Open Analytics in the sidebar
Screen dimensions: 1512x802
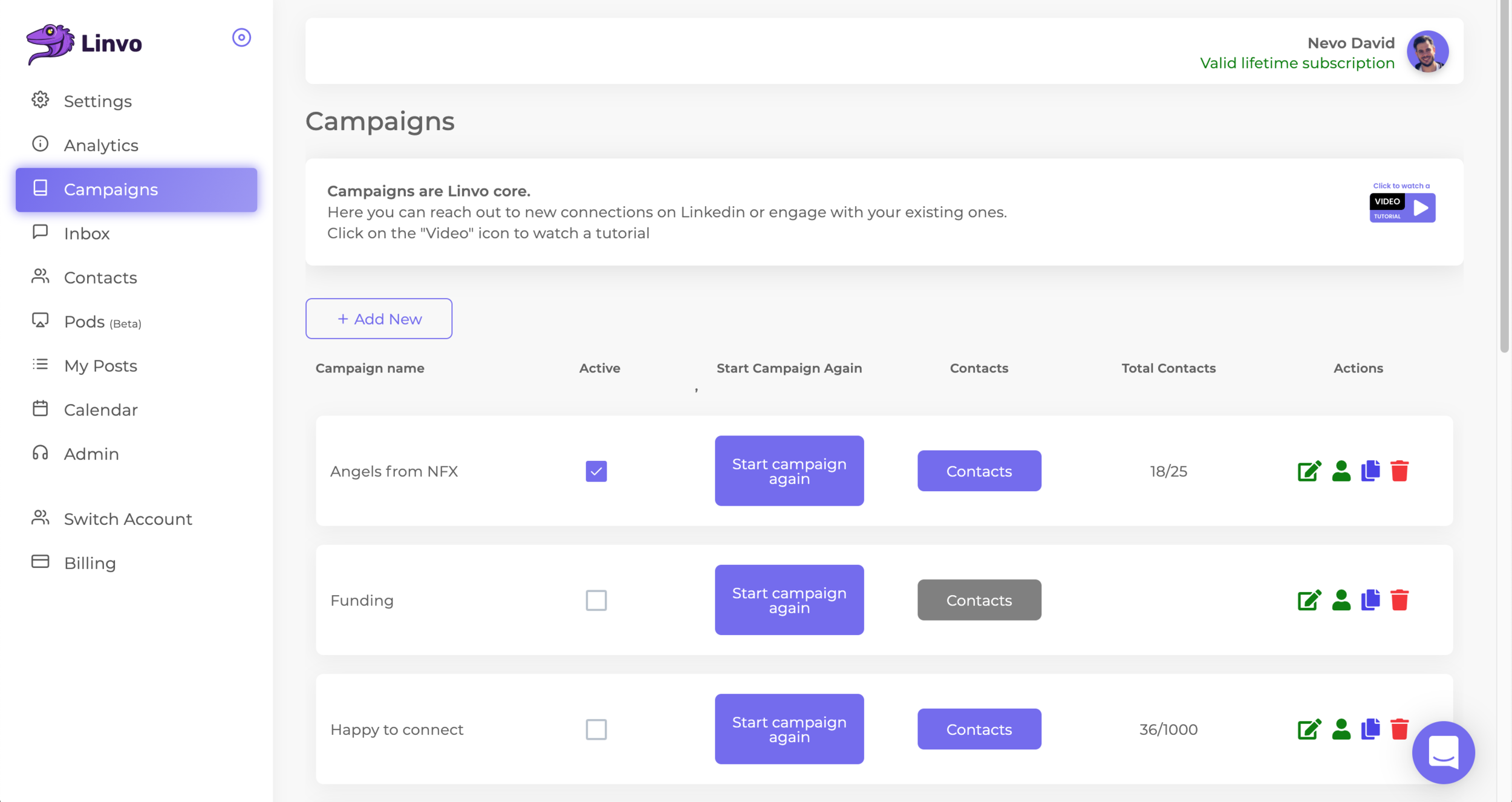coord(101,145)
